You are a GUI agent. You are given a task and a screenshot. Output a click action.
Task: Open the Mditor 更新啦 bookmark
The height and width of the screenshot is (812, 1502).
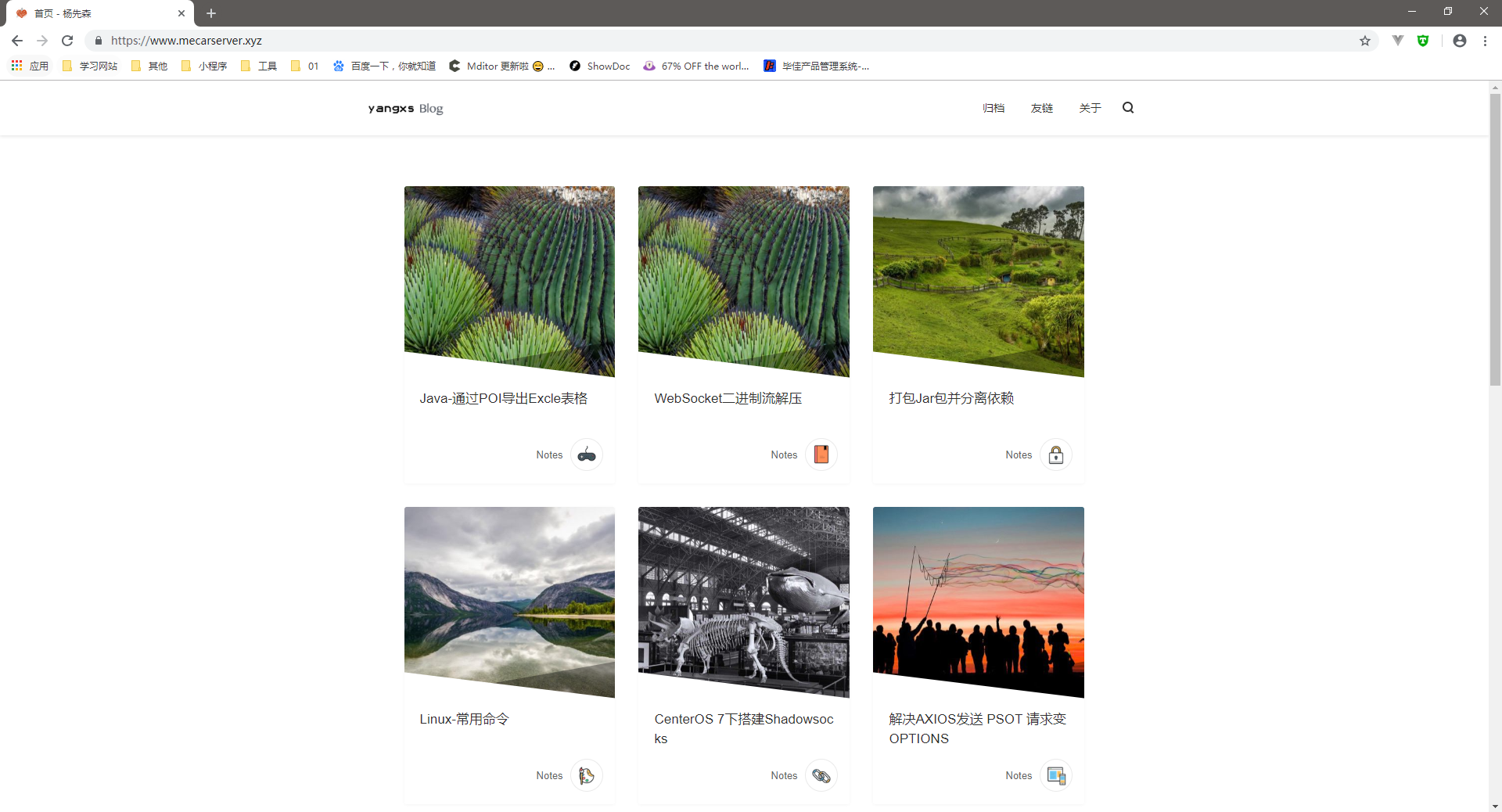(x=501, y=66)
